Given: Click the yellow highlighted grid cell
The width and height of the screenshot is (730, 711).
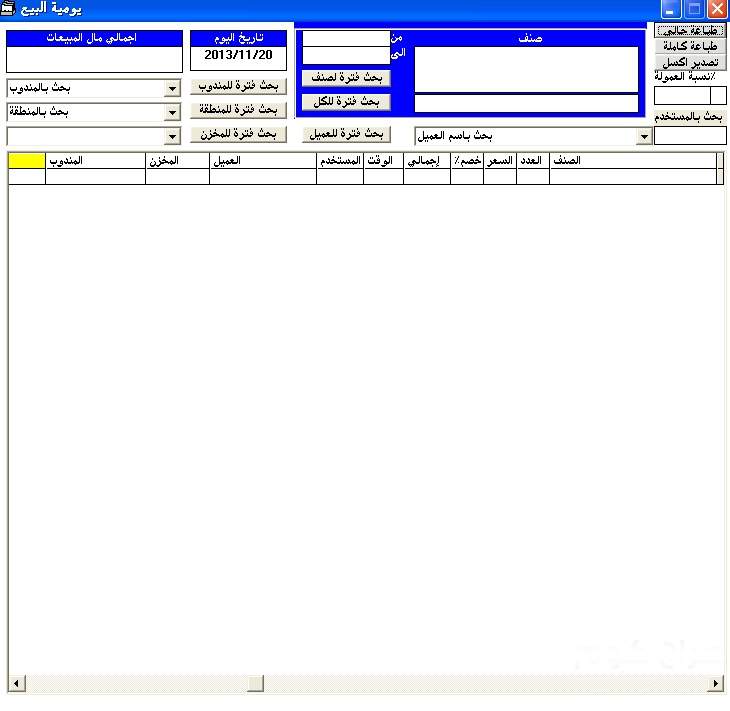Looking at the screenshot, I should [x=27, y=160].
